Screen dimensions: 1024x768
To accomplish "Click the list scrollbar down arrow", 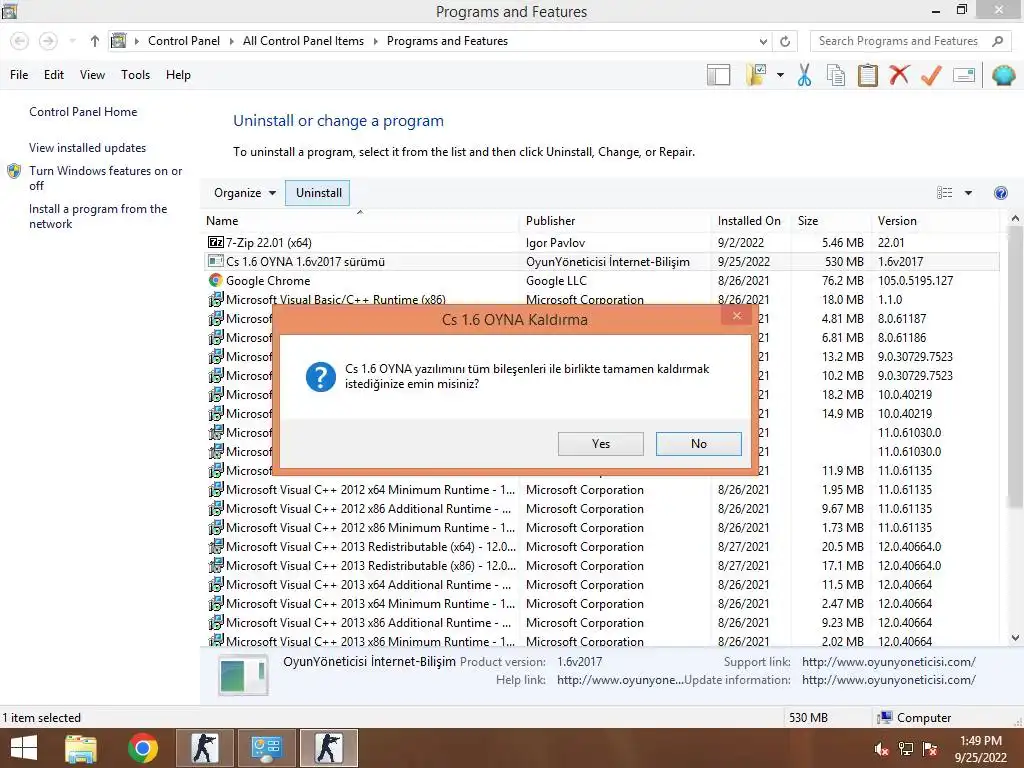I will (x=1015, y=638).
